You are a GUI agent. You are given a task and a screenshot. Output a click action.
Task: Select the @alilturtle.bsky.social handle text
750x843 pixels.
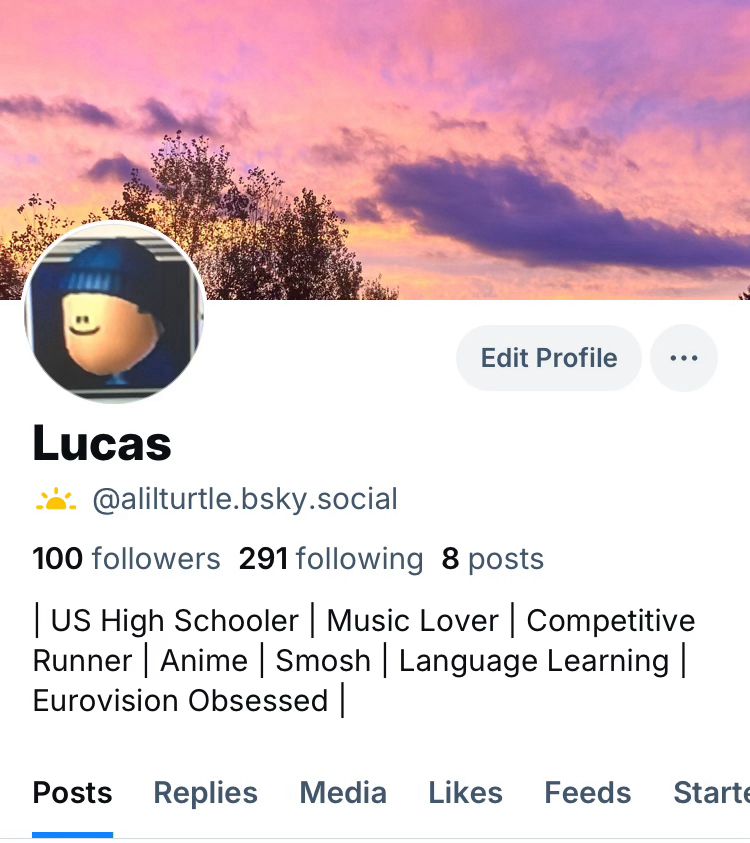(x=245, y=499)
